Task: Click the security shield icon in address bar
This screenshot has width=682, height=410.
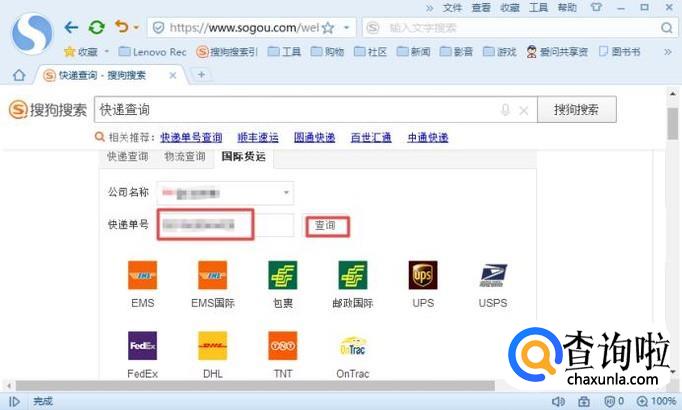Action: (159, 28)
